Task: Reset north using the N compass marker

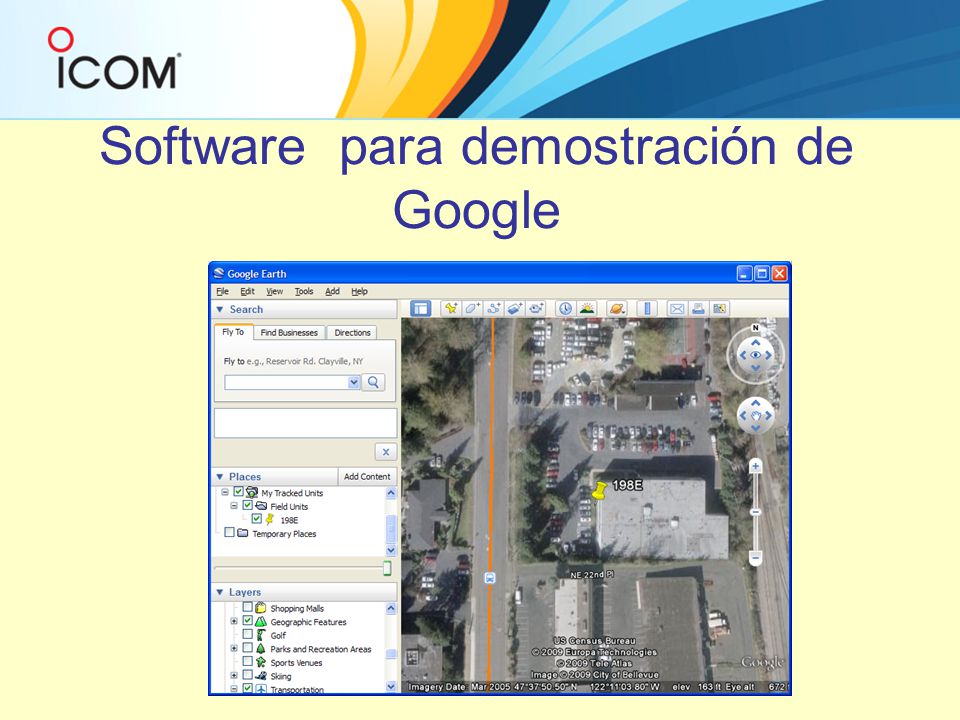Action: click(756, 328)
